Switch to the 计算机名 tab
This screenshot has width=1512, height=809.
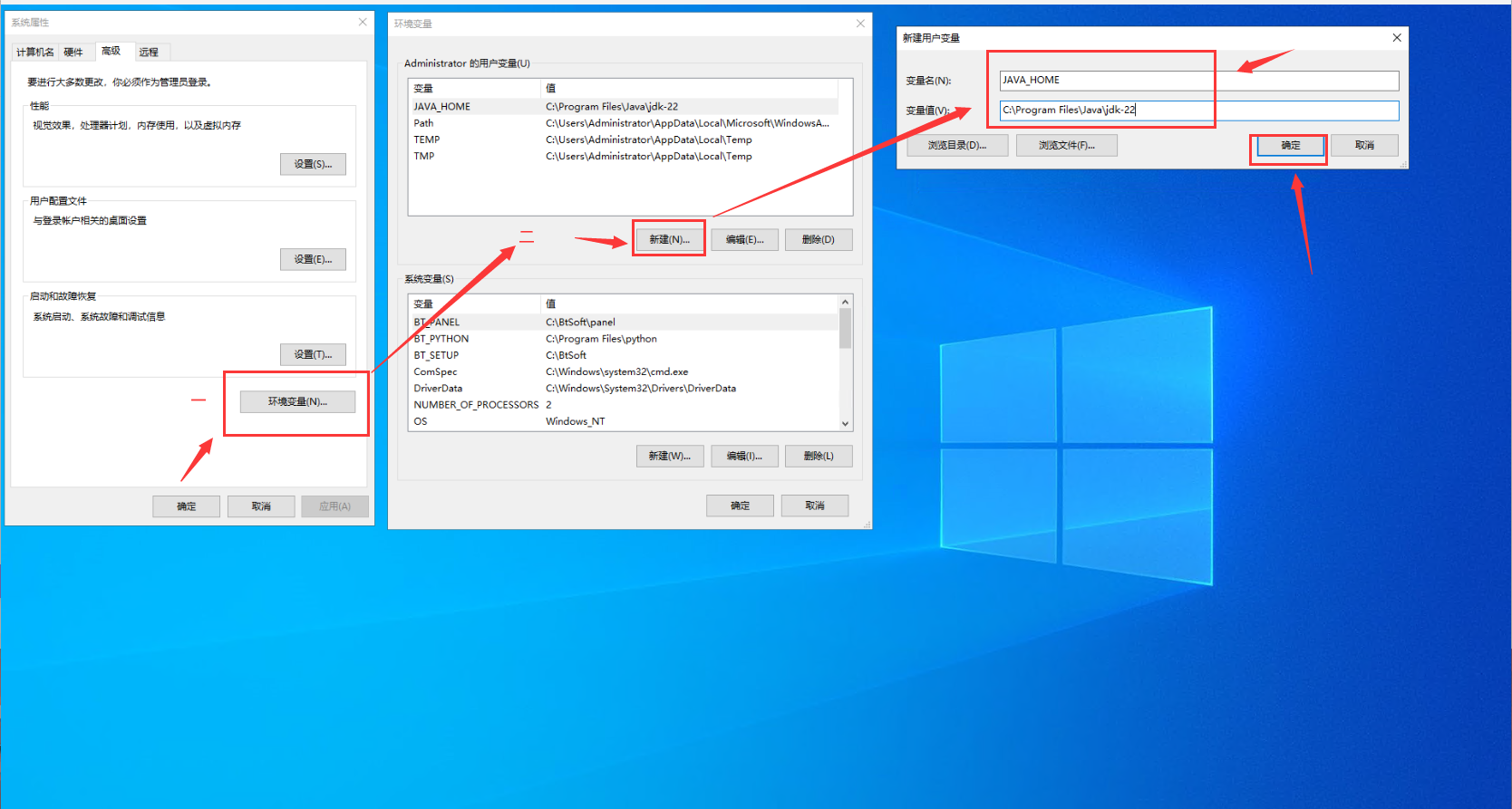click(34, 52)
